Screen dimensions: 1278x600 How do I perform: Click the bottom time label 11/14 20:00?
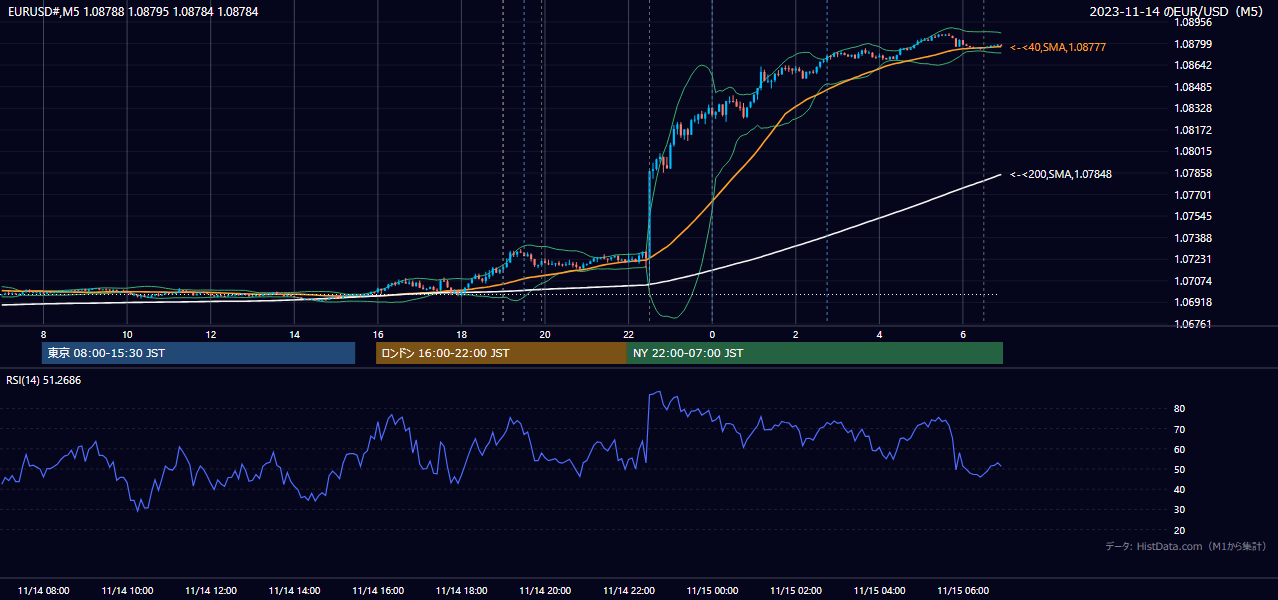tap(545, 591)
